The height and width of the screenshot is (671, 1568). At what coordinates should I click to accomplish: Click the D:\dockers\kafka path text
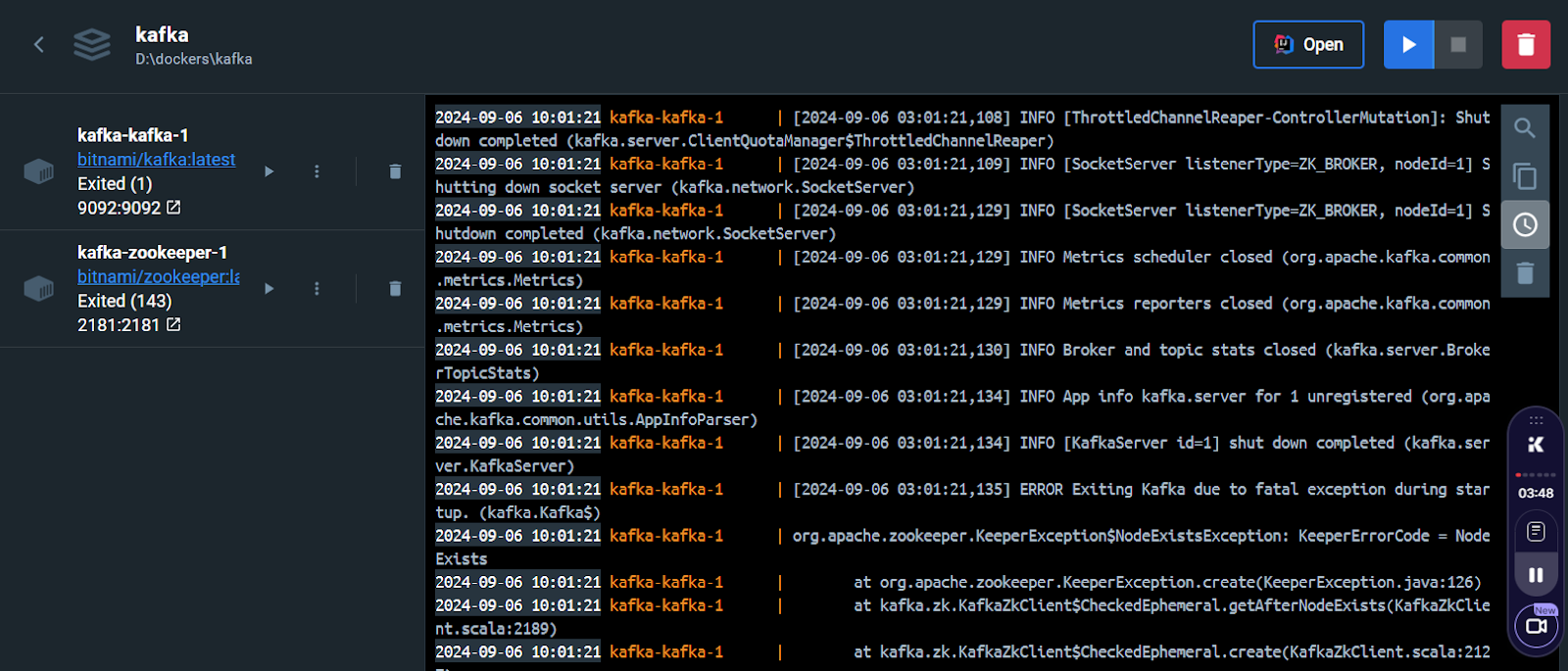[x=194, y=60]
